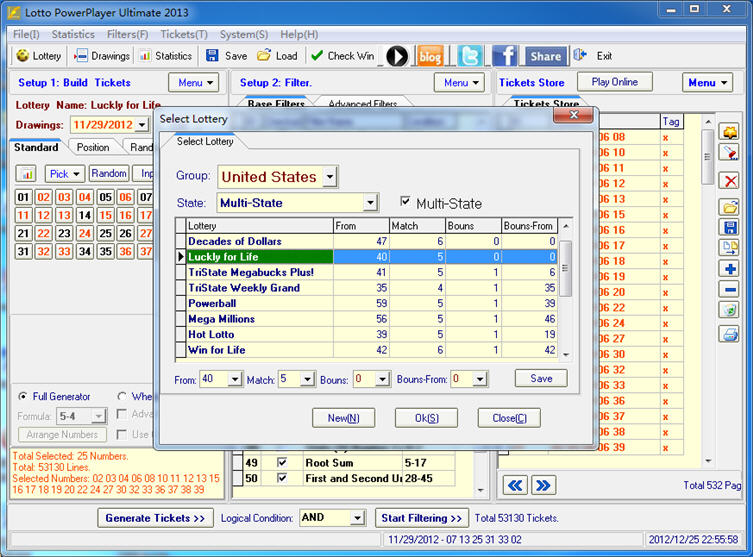This screenshot has height=557, width=753.
Task: Click the Share button
Action: 546,56
